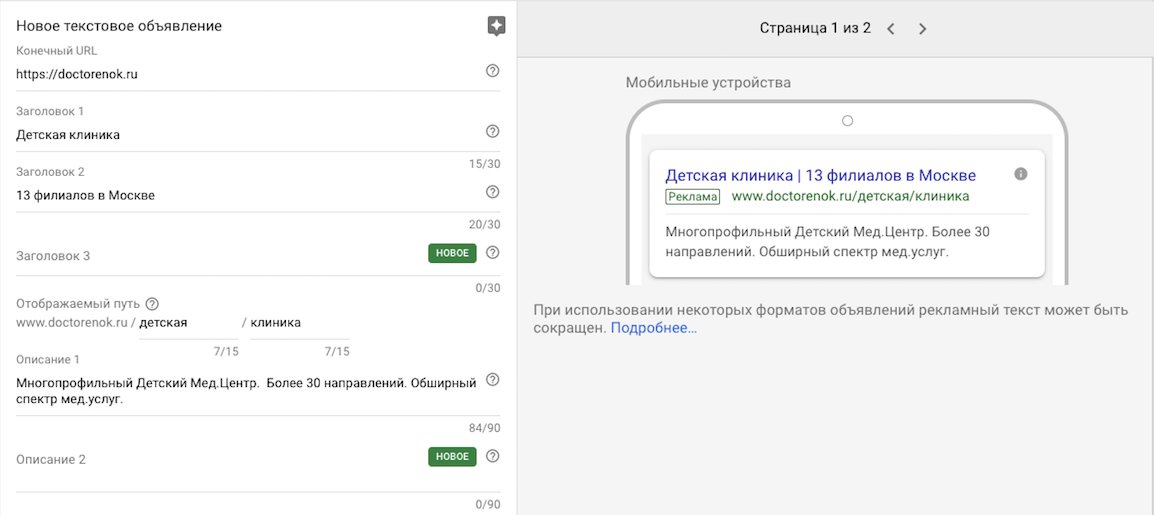Screen dimensions: 1154x515
Task: Click the Реклама label in preview
Action: pyautogui.click(x=693, y=196)
